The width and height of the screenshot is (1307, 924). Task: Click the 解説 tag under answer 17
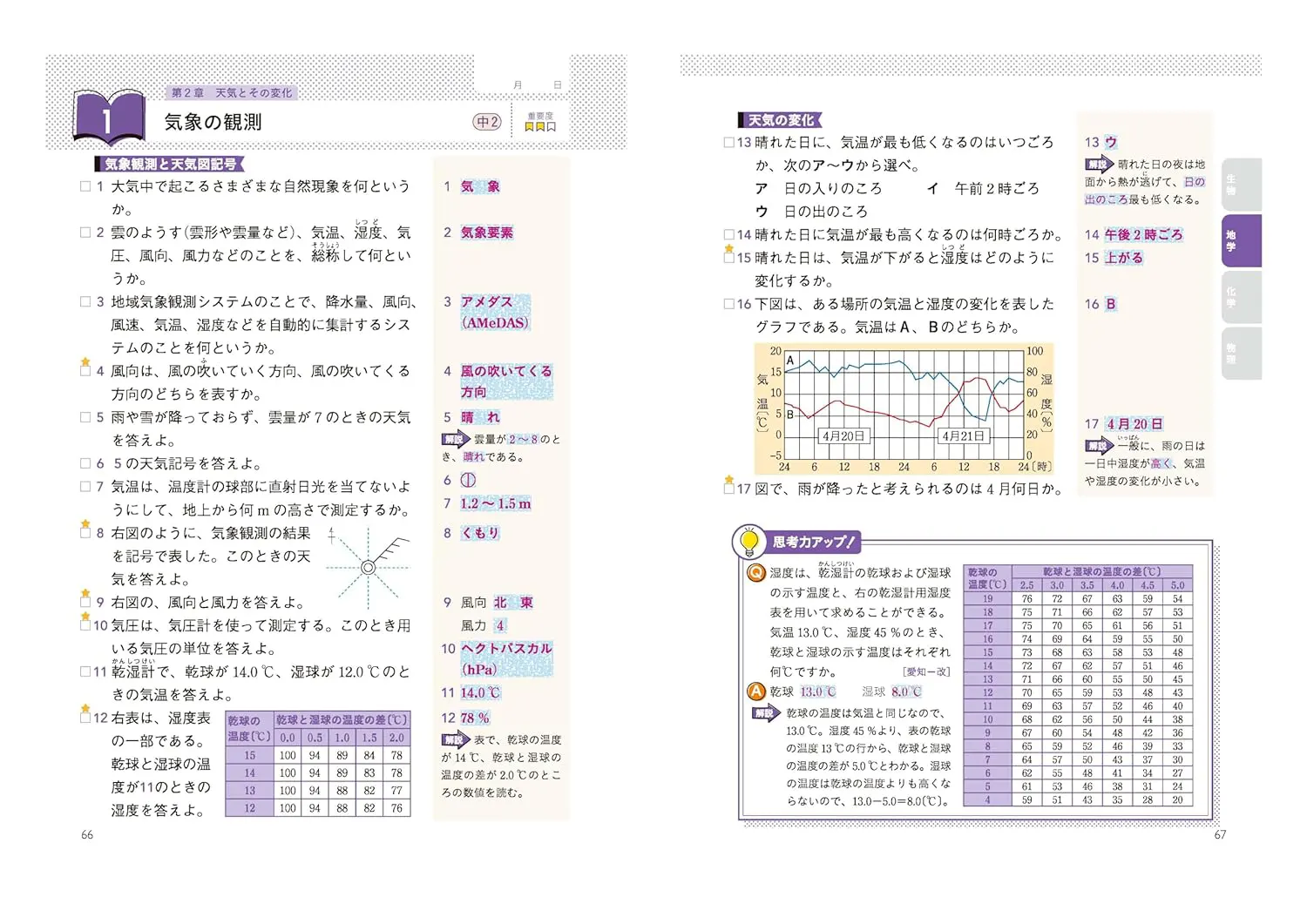point(1098,446)
